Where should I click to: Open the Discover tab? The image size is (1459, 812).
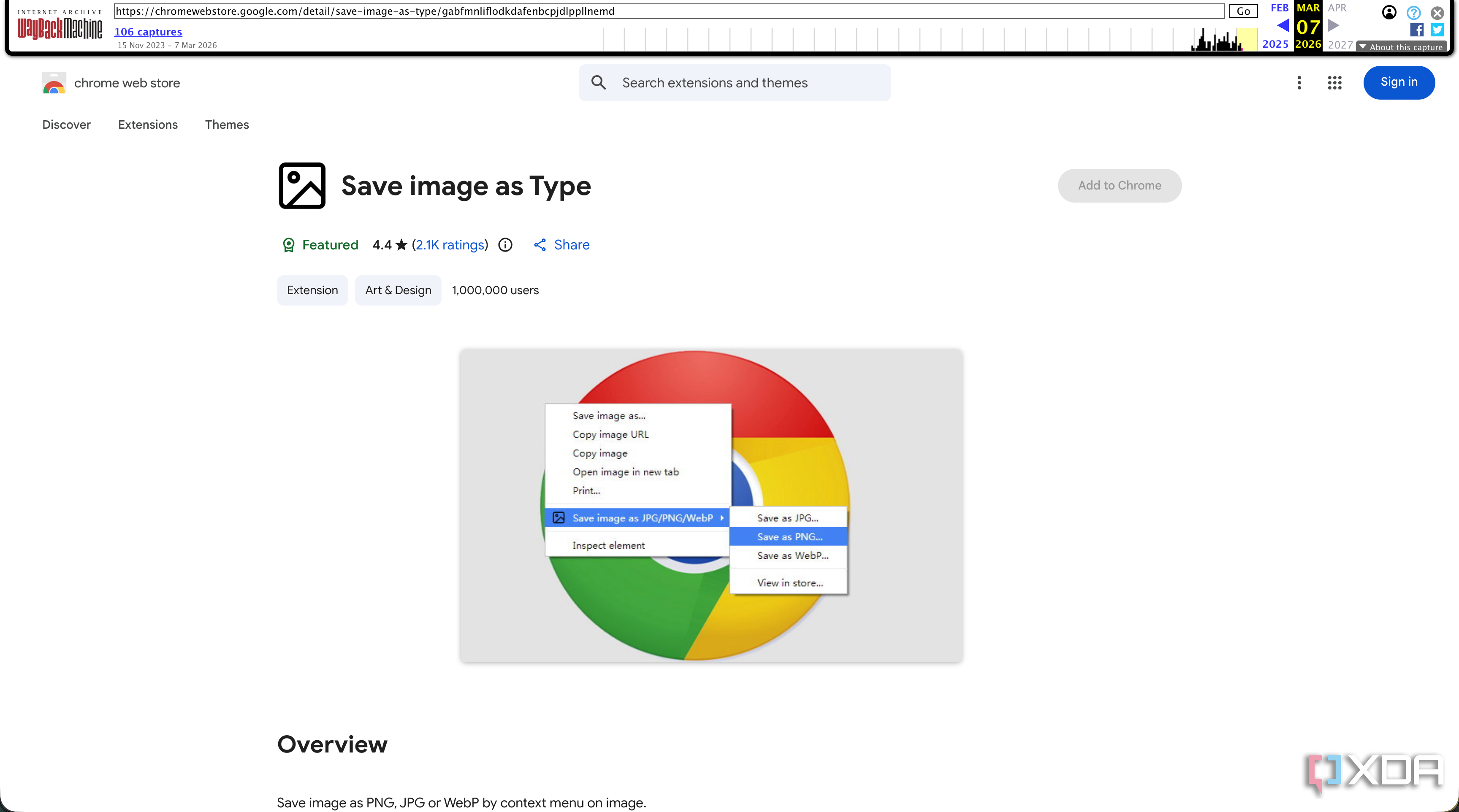66,125
